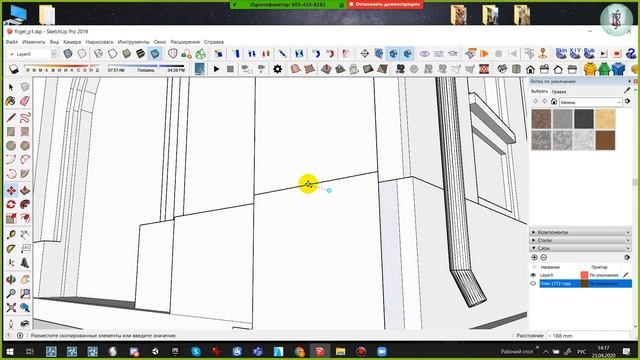
Task: Open the Layer0 layer dropdown
Action: tap(53, 54)
